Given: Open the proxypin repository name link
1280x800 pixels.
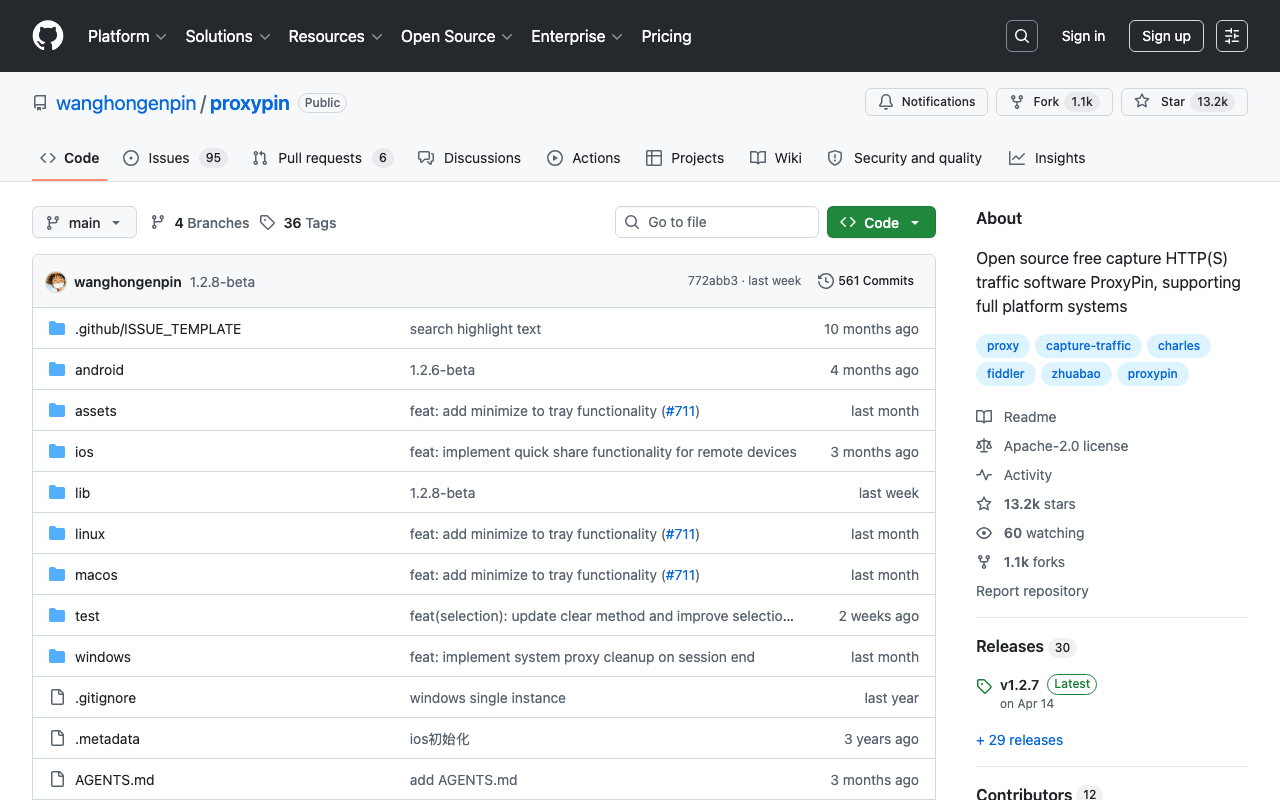Looking at the screenshot, I should click(250, 103).
